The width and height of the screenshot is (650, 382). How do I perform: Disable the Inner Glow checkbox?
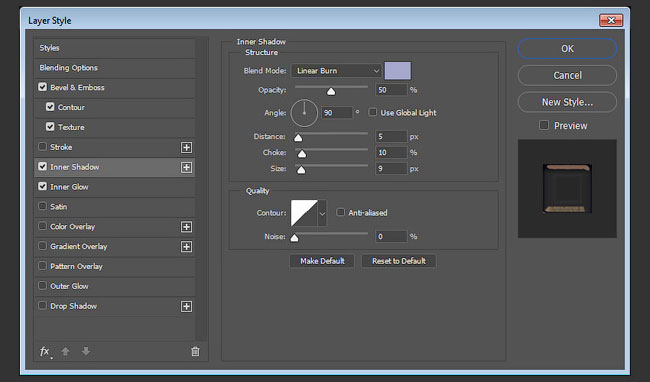point(42,186)
